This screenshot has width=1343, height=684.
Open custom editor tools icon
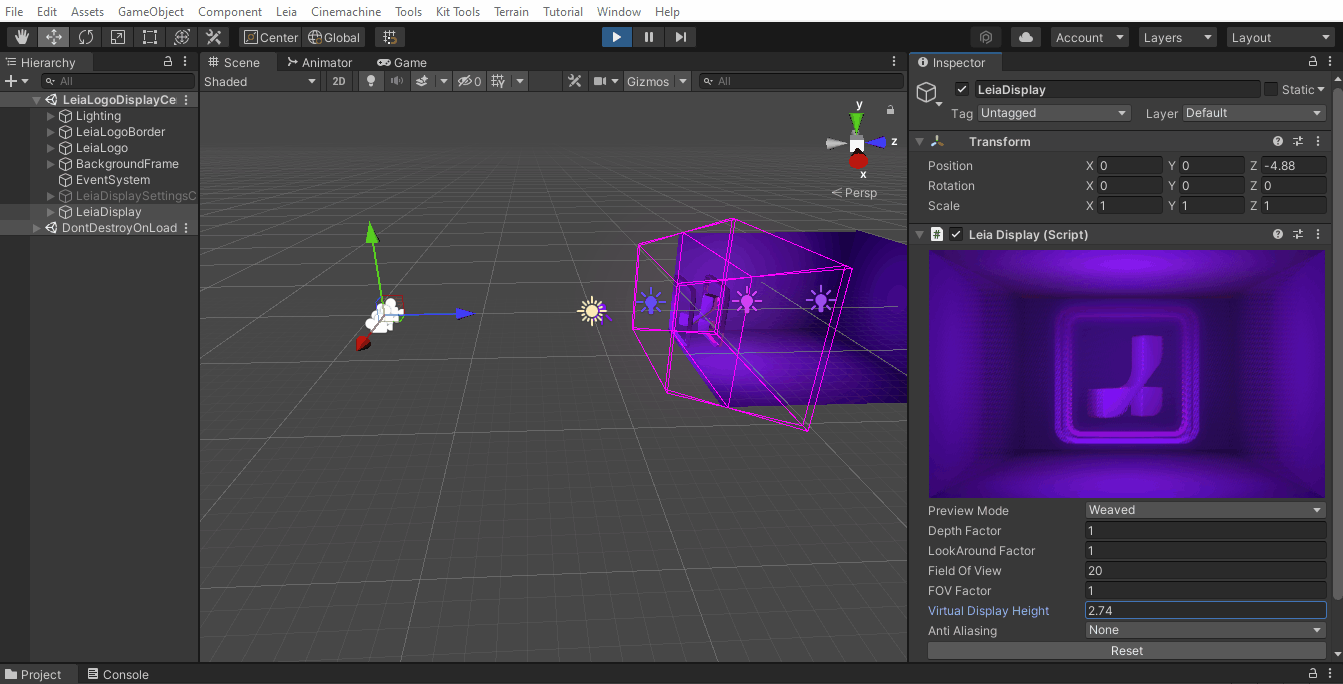click(x=214, y=37)
